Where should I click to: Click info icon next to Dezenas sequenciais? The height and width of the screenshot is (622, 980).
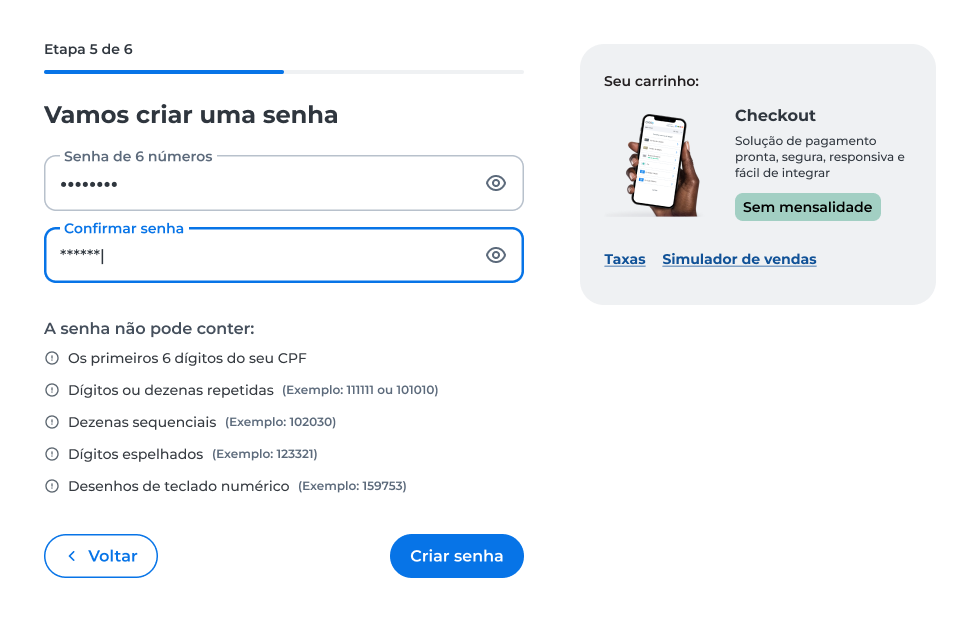point(52,422)
